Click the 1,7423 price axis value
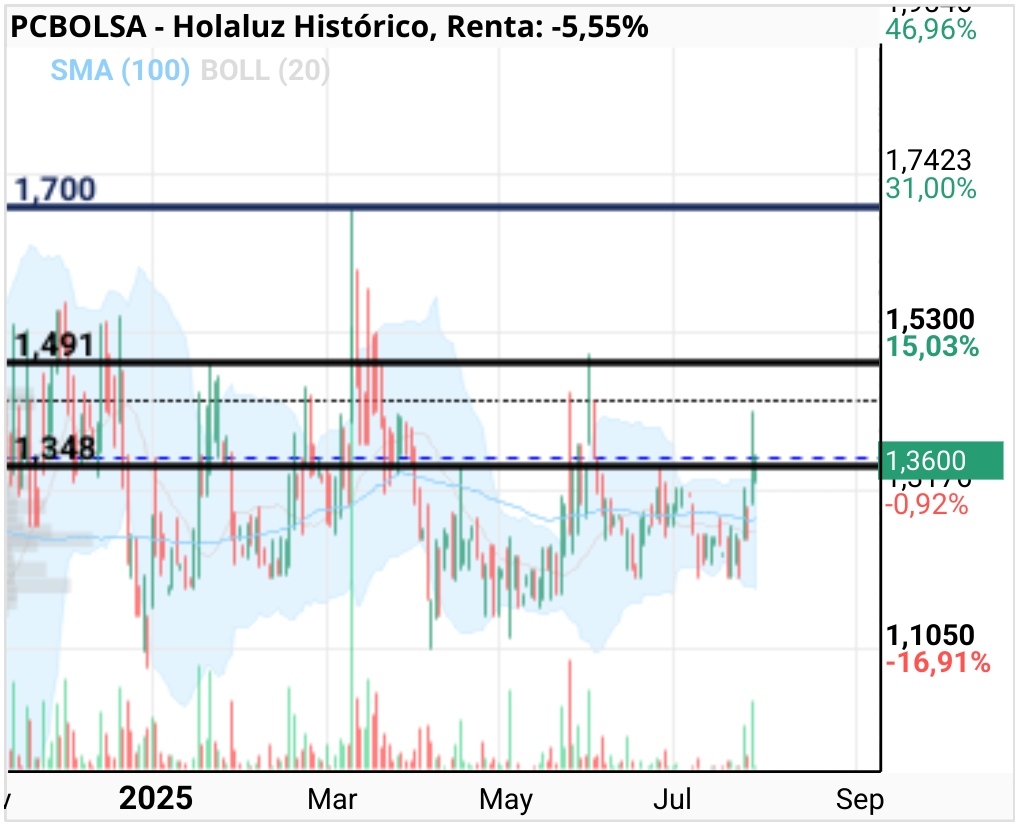 click(x=929, y=160)
